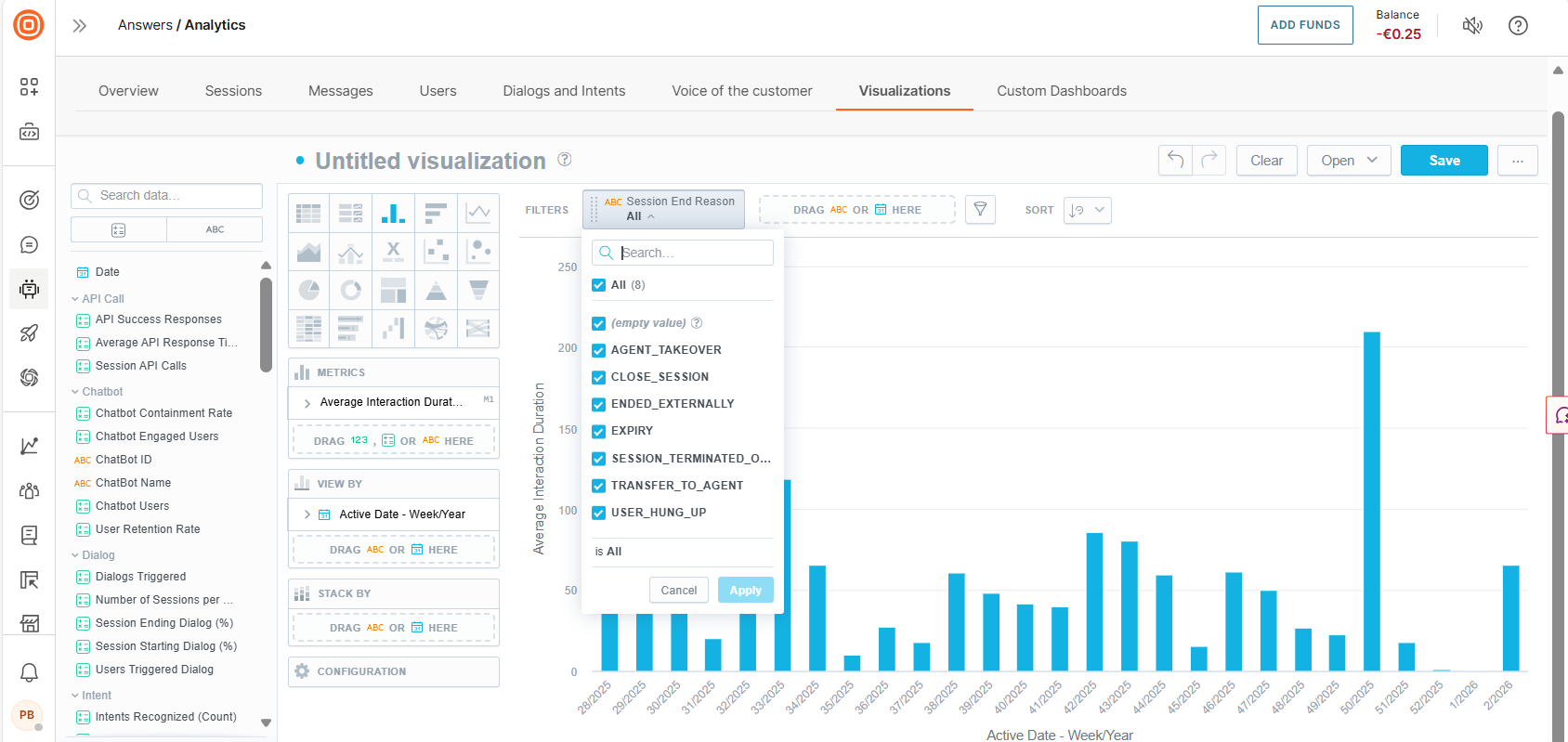Viewport: 1568px width, 742px height.
Task: Cancel the filter selection popup
Action: (678, 591)
